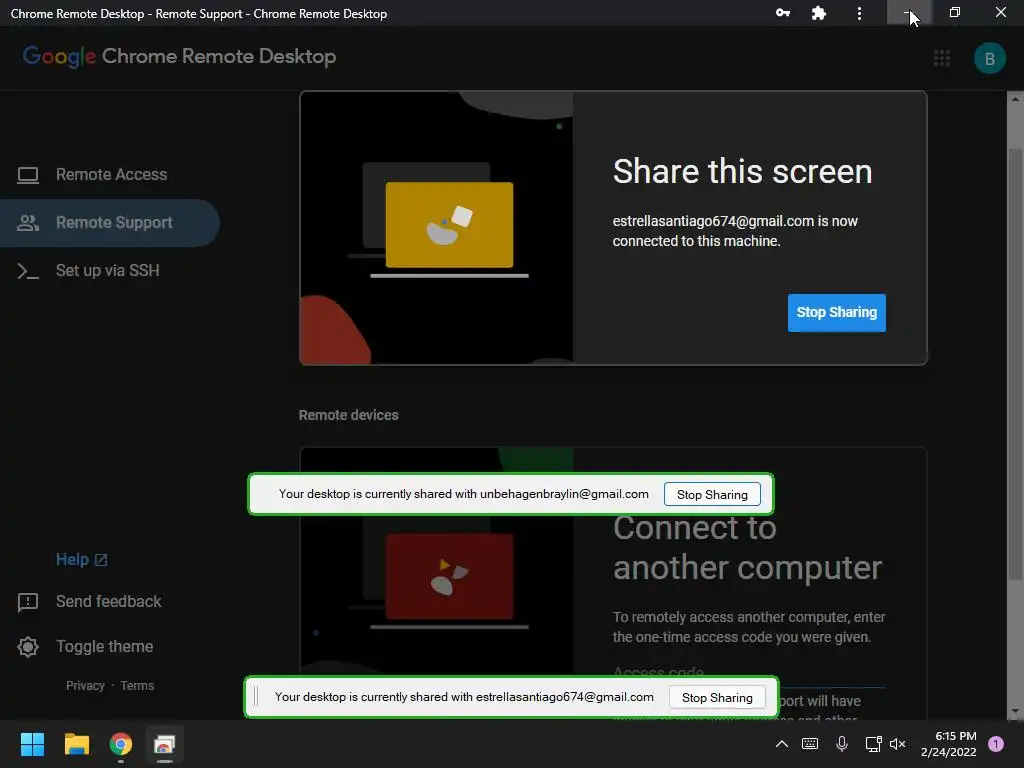Open the network tray icon
Image resolution: width=1024 pixels, height=768 pixels.
(x=873, y=744)
